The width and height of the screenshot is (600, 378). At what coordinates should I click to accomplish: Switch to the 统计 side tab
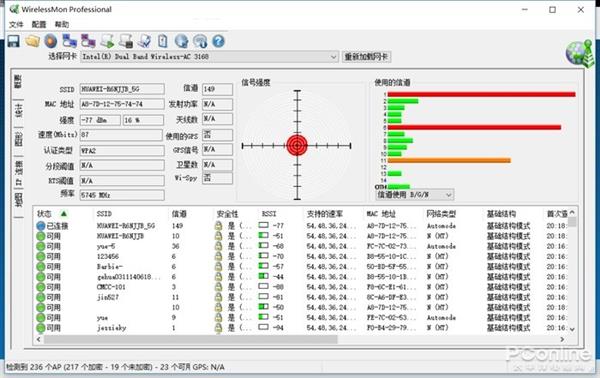(x=18, y=110)
